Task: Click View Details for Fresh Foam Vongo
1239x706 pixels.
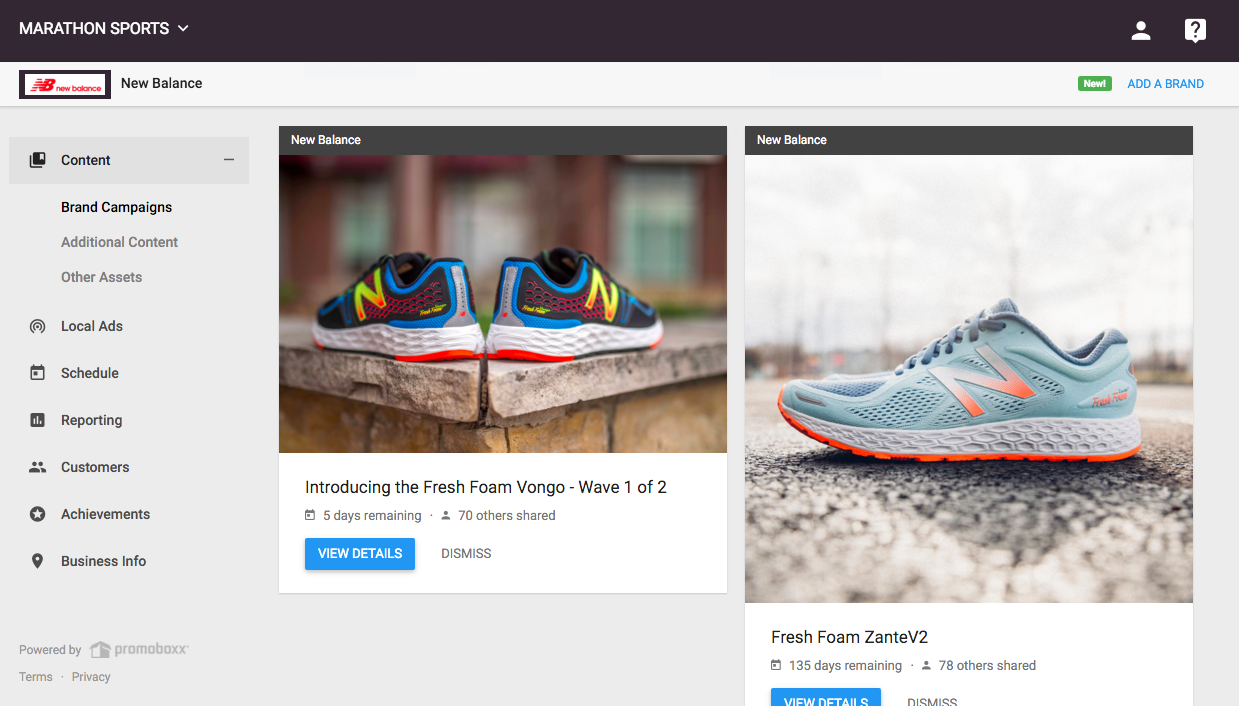Action: 360,553
